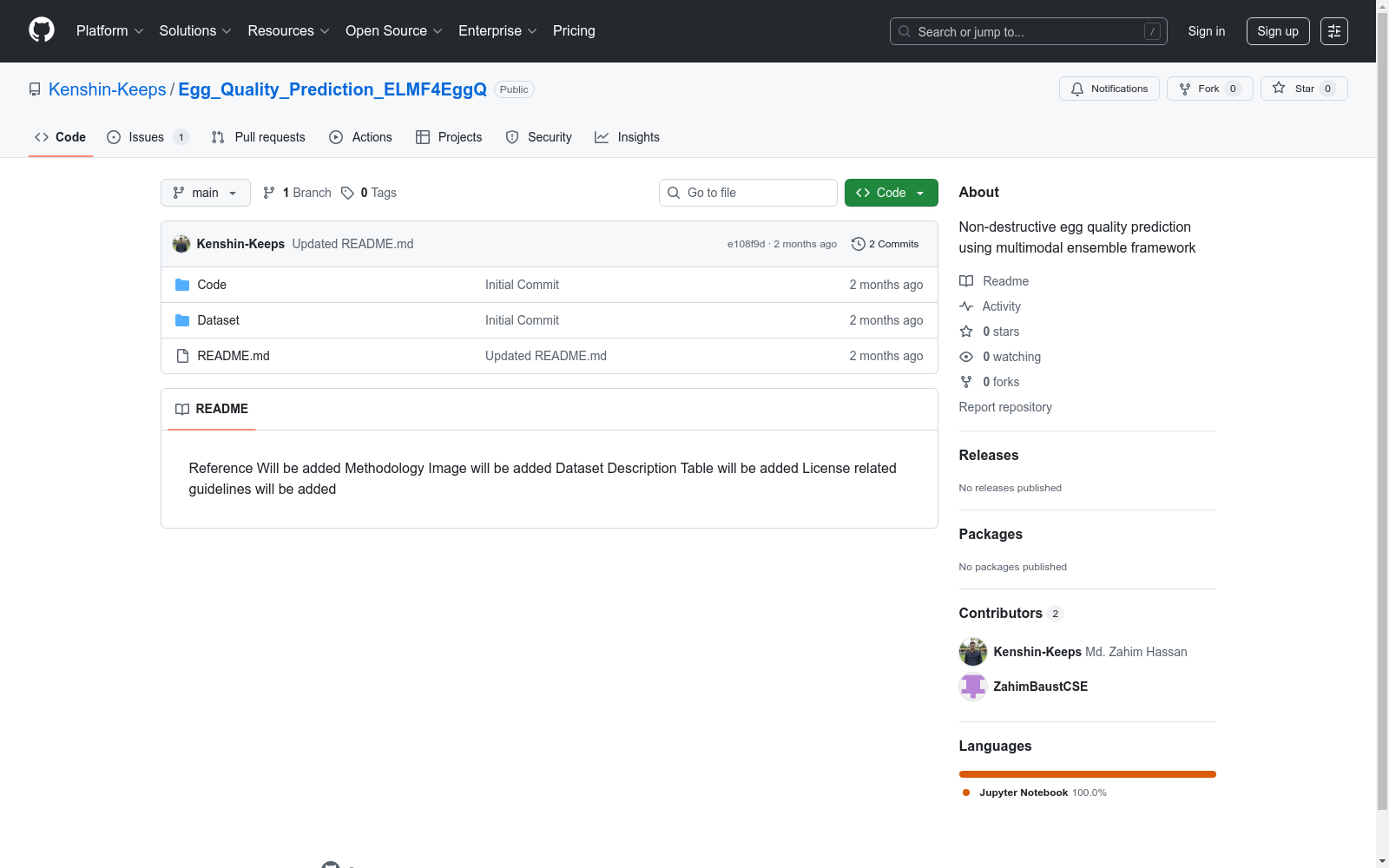Open the main branch switcher dropdown

206,193
